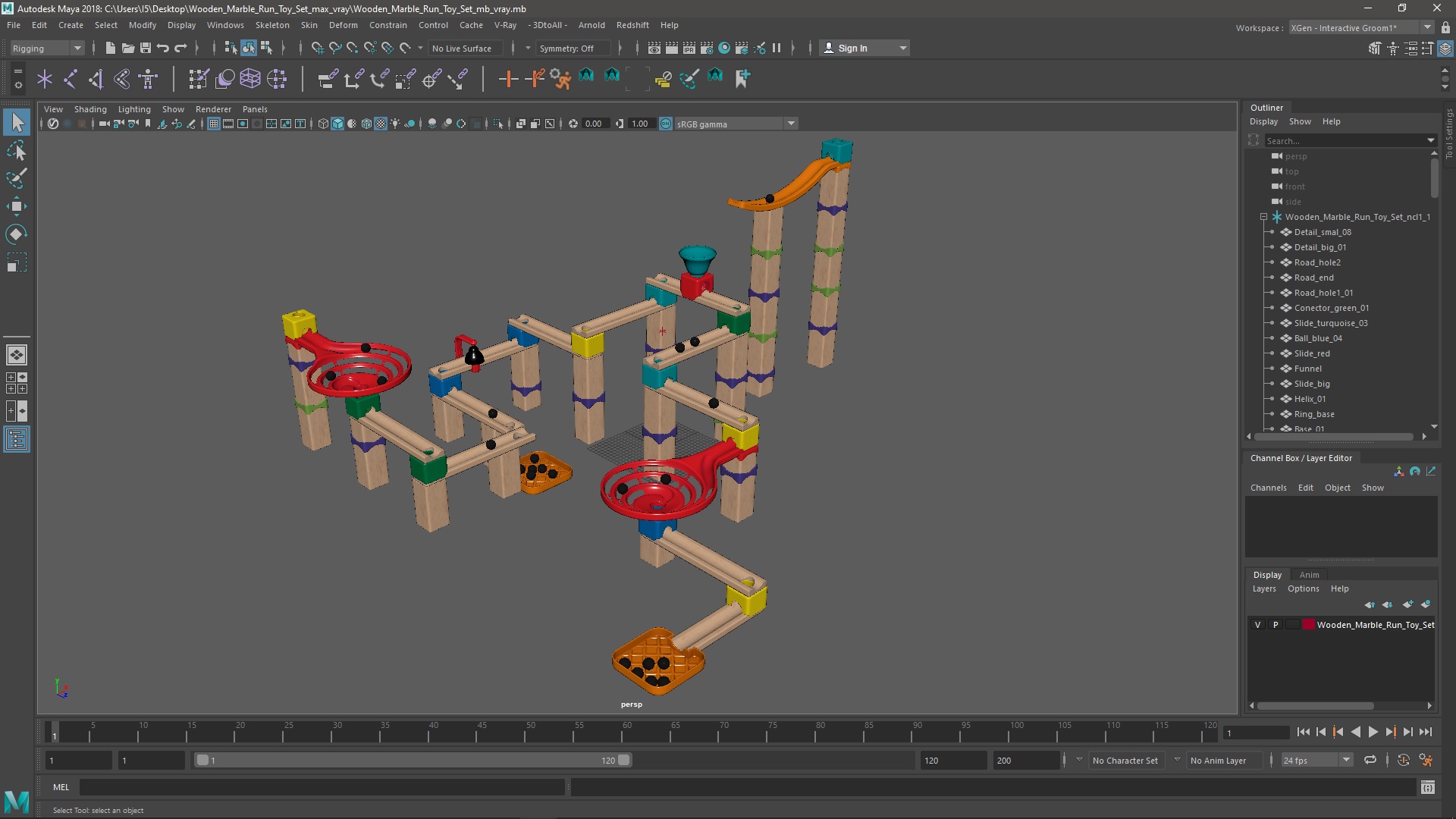The height and width of the screenshot is (819, 1456).
Task: Open Outliner search filter dropdown arrow
Action: pos(1431,140)
